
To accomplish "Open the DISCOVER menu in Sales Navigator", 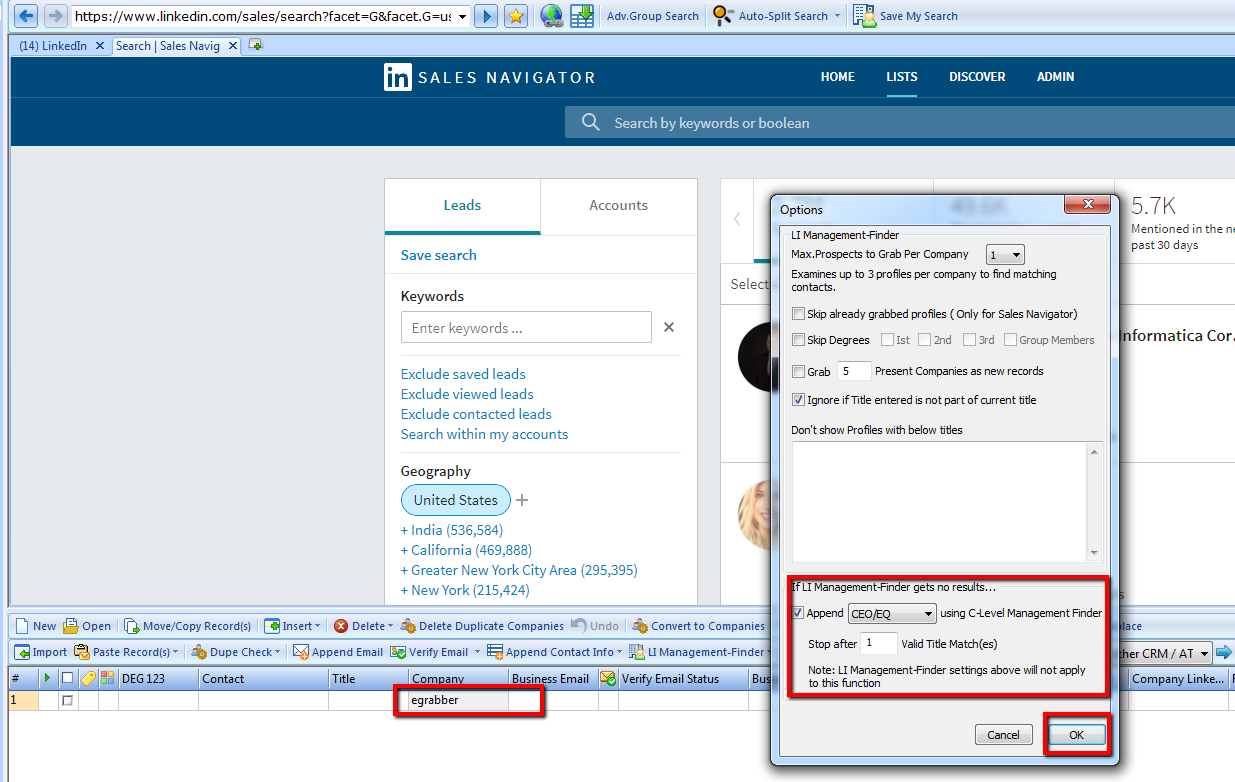I will (x=977, y=77).
